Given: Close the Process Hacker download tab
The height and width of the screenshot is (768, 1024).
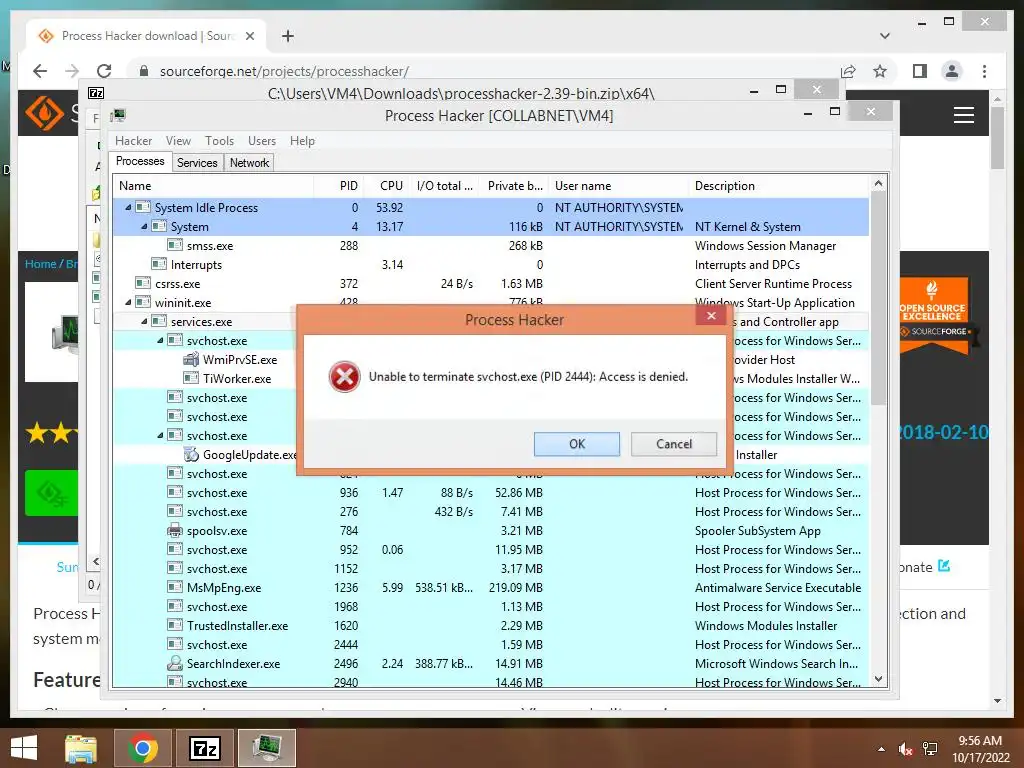Looking at the screenshot, I should [249, 36].
